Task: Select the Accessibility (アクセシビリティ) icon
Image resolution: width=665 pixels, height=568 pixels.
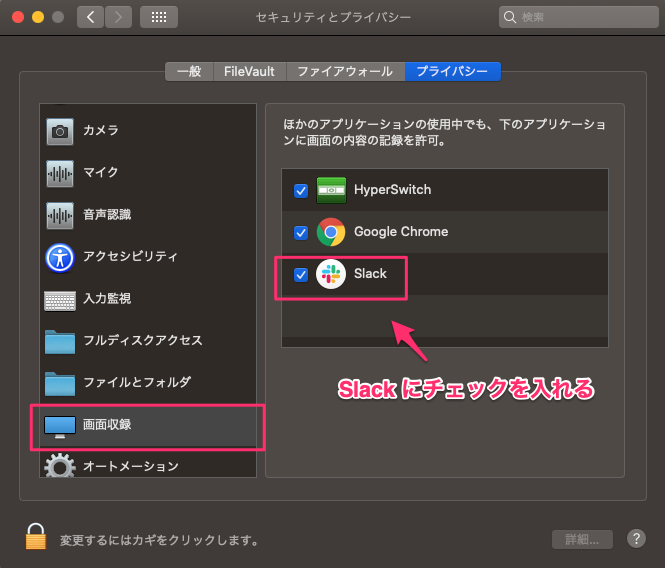Action: pos(60,257)
